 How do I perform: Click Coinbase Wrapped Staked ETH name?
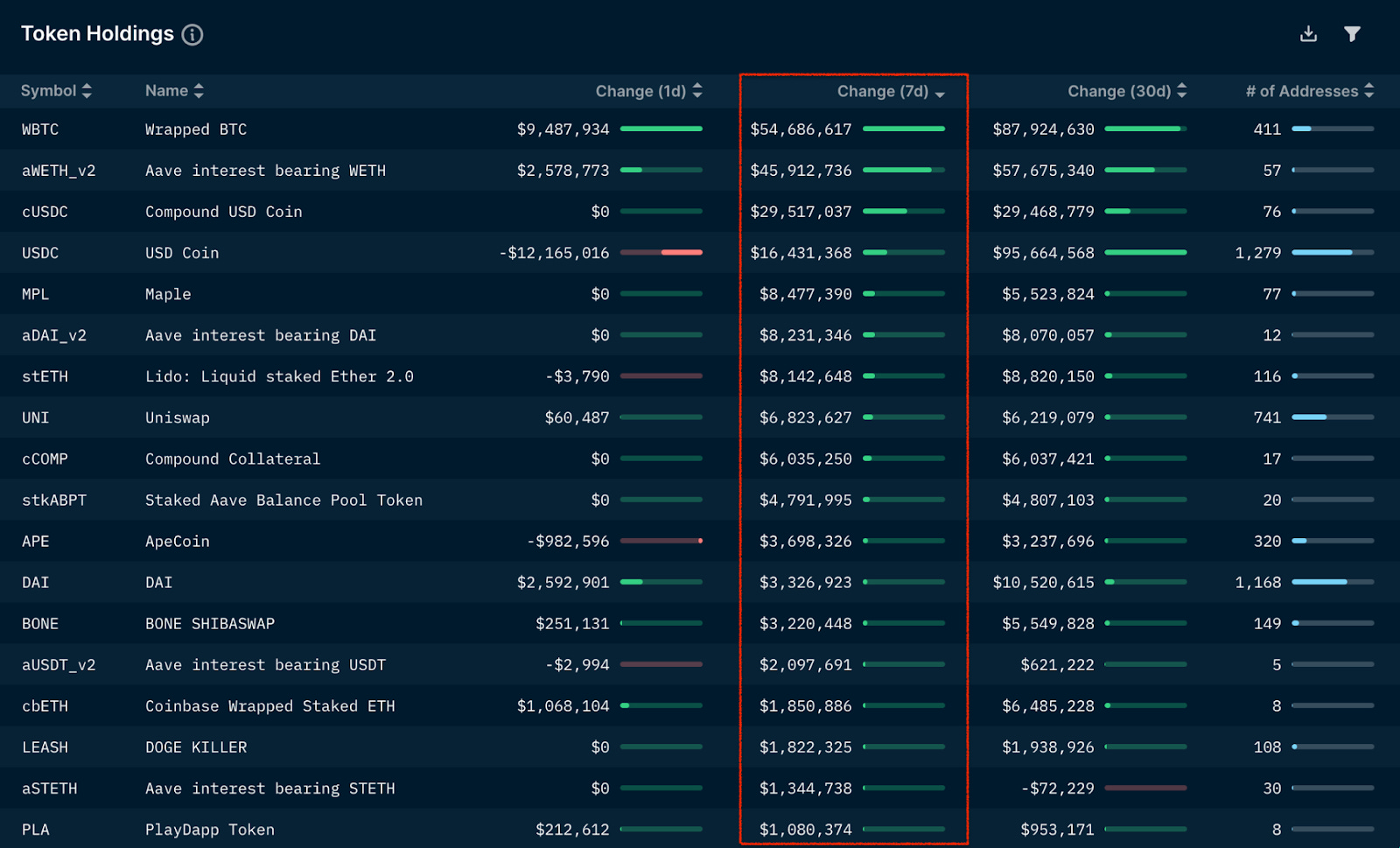click(269, 705)
